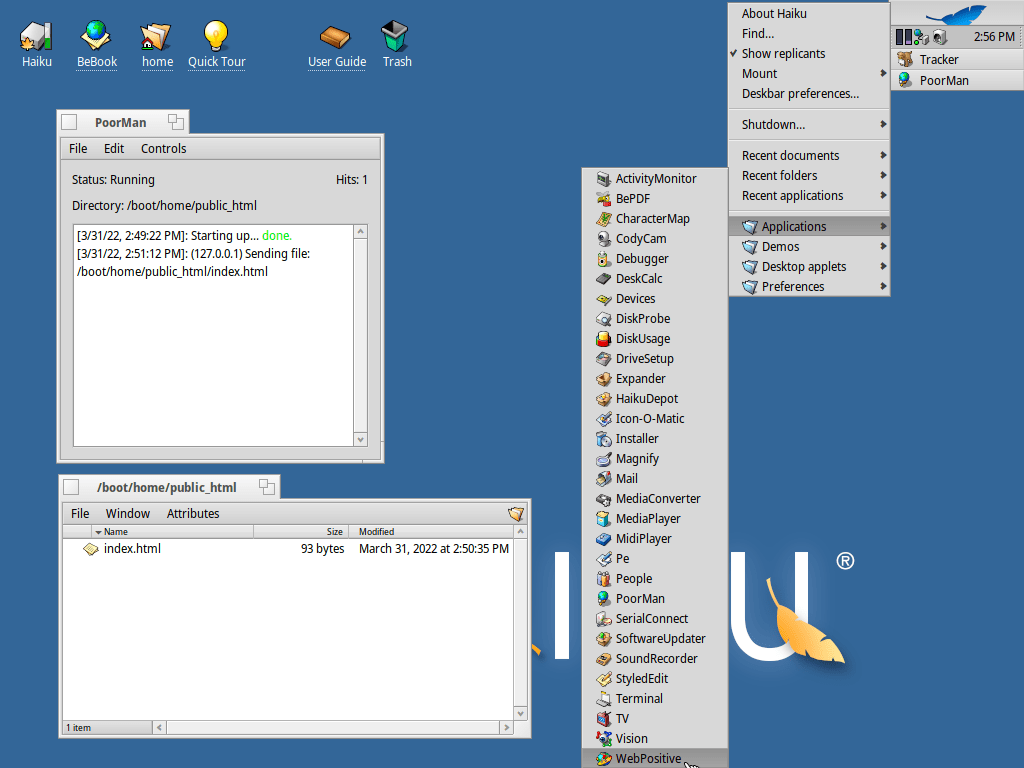
Task: Expand the Demos submenu
Action: point(809,246)
